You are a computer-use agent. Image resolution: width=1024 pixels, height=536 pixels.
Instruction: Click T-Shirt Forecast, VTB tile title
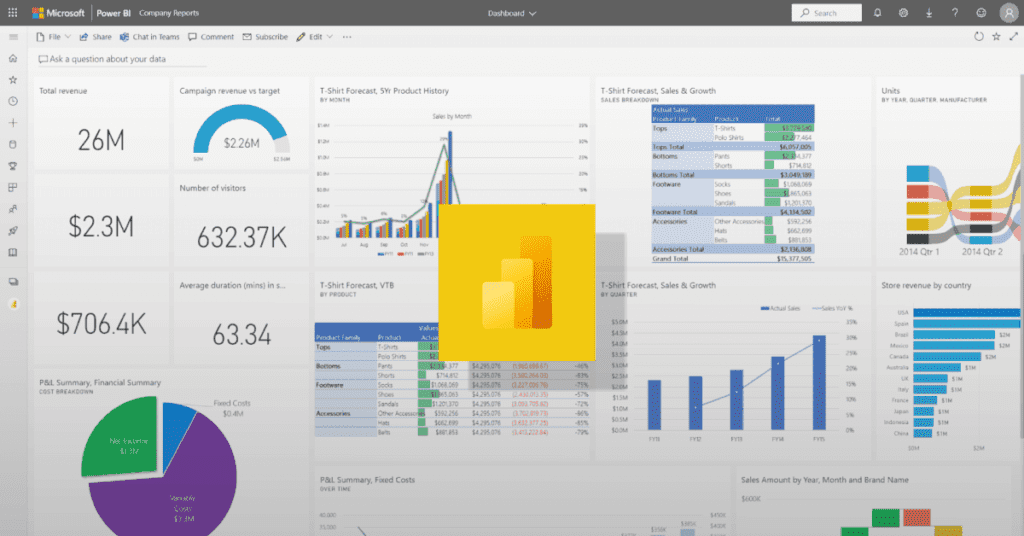click(x=357, y=285)
